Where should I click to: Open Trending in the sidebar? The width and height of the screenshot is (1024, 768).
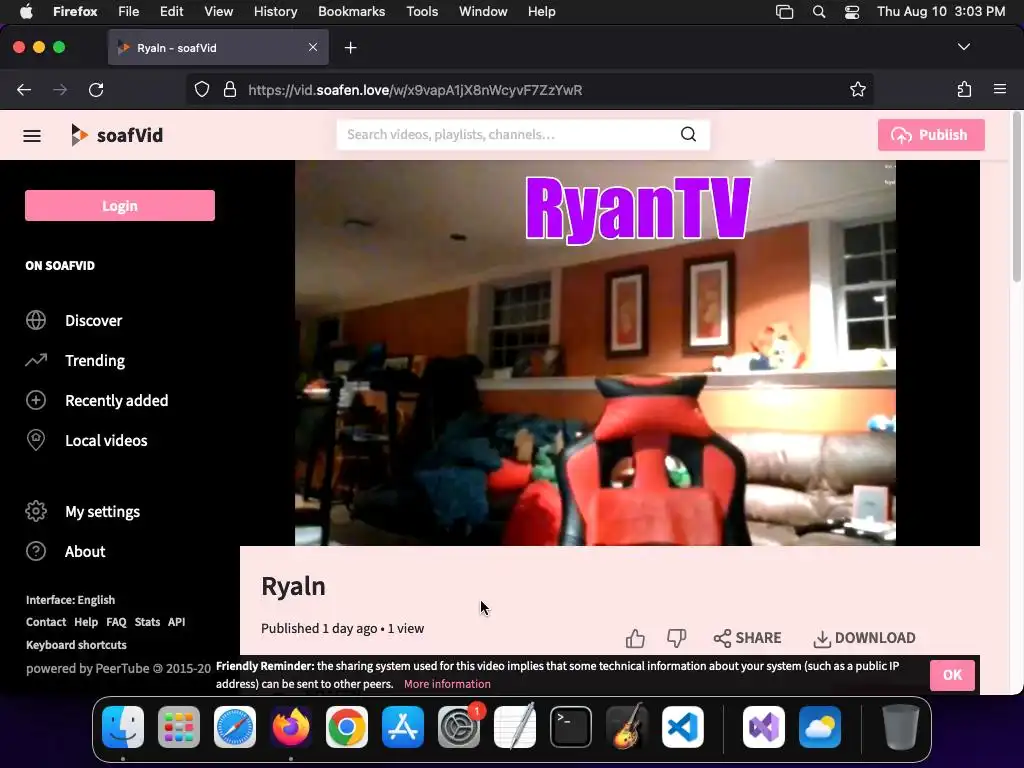95,360
